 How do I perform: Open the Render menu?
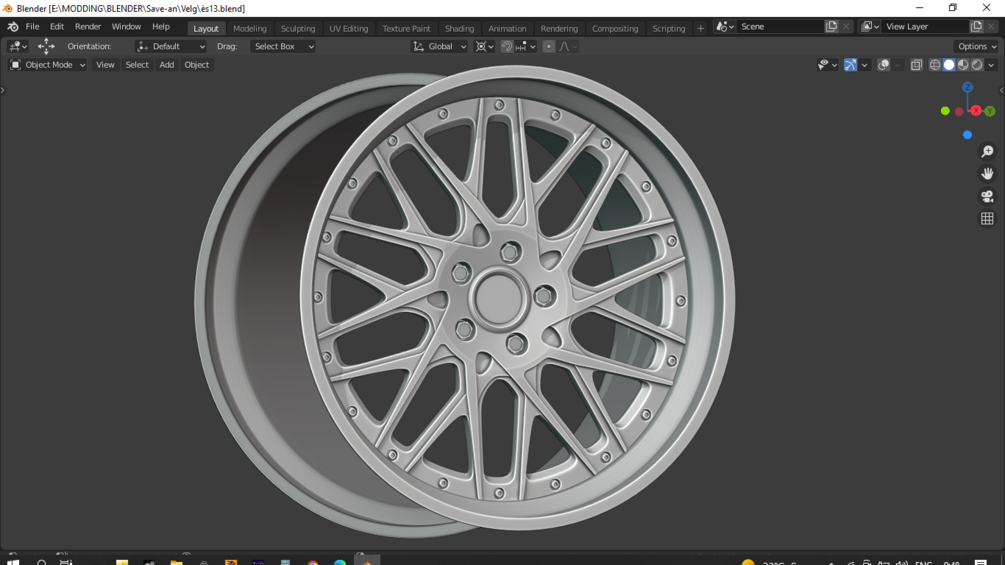click(88, 27)
